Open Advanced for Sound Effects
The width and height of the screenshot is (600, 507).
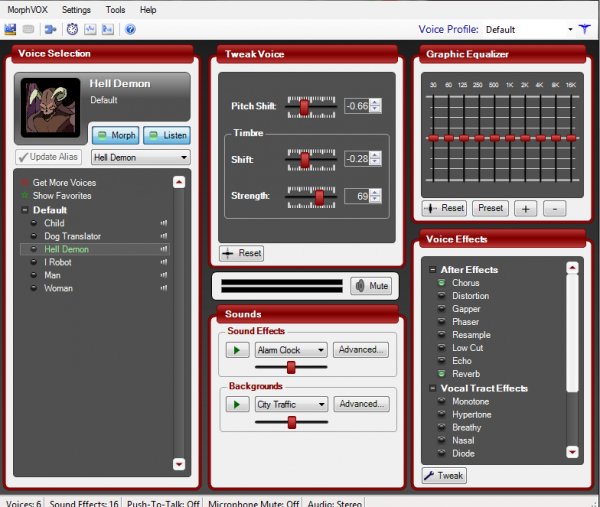361,350
